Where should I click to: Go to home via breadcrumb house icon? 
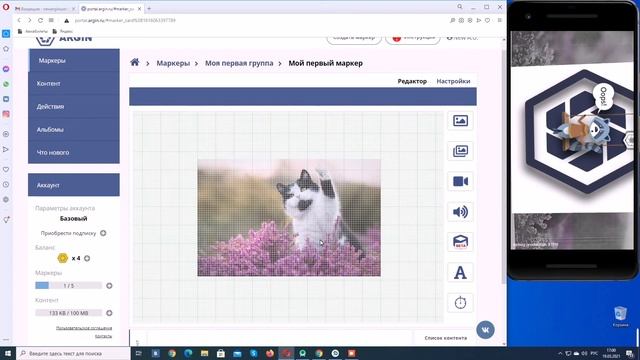[135, 62]
